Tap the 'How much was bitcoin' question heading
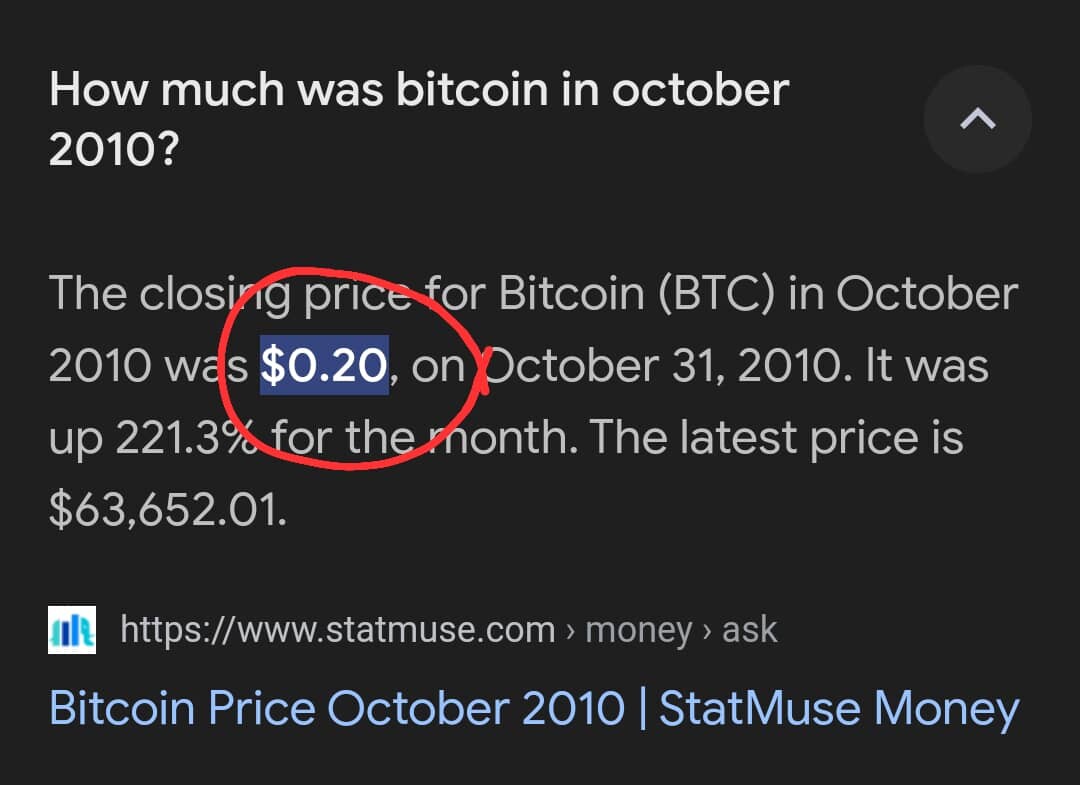The image size is (1080, 785). pyautogui.click(x=419, y=119)
